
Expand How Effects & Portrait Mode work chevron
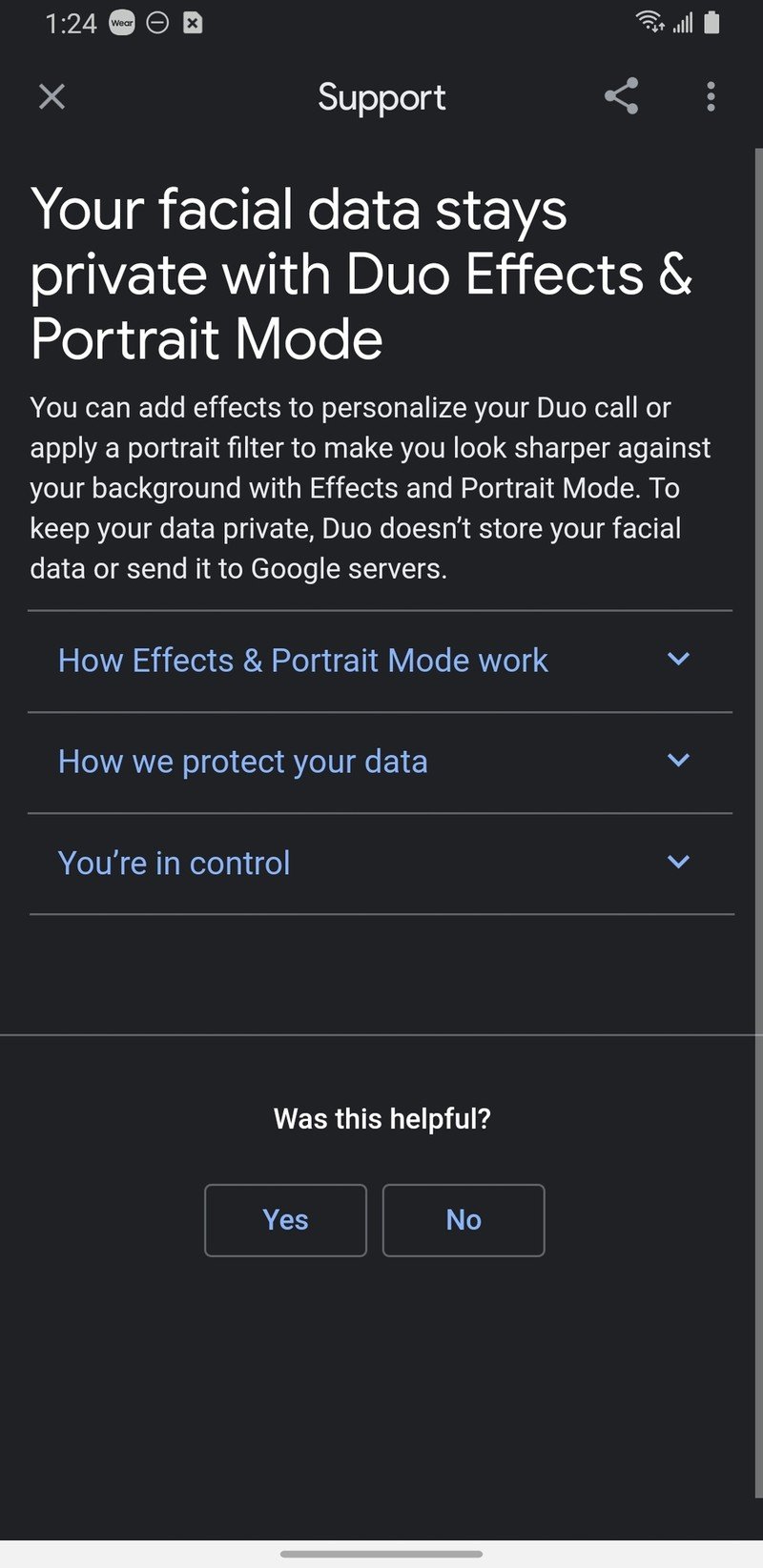(x=678, y=660)
